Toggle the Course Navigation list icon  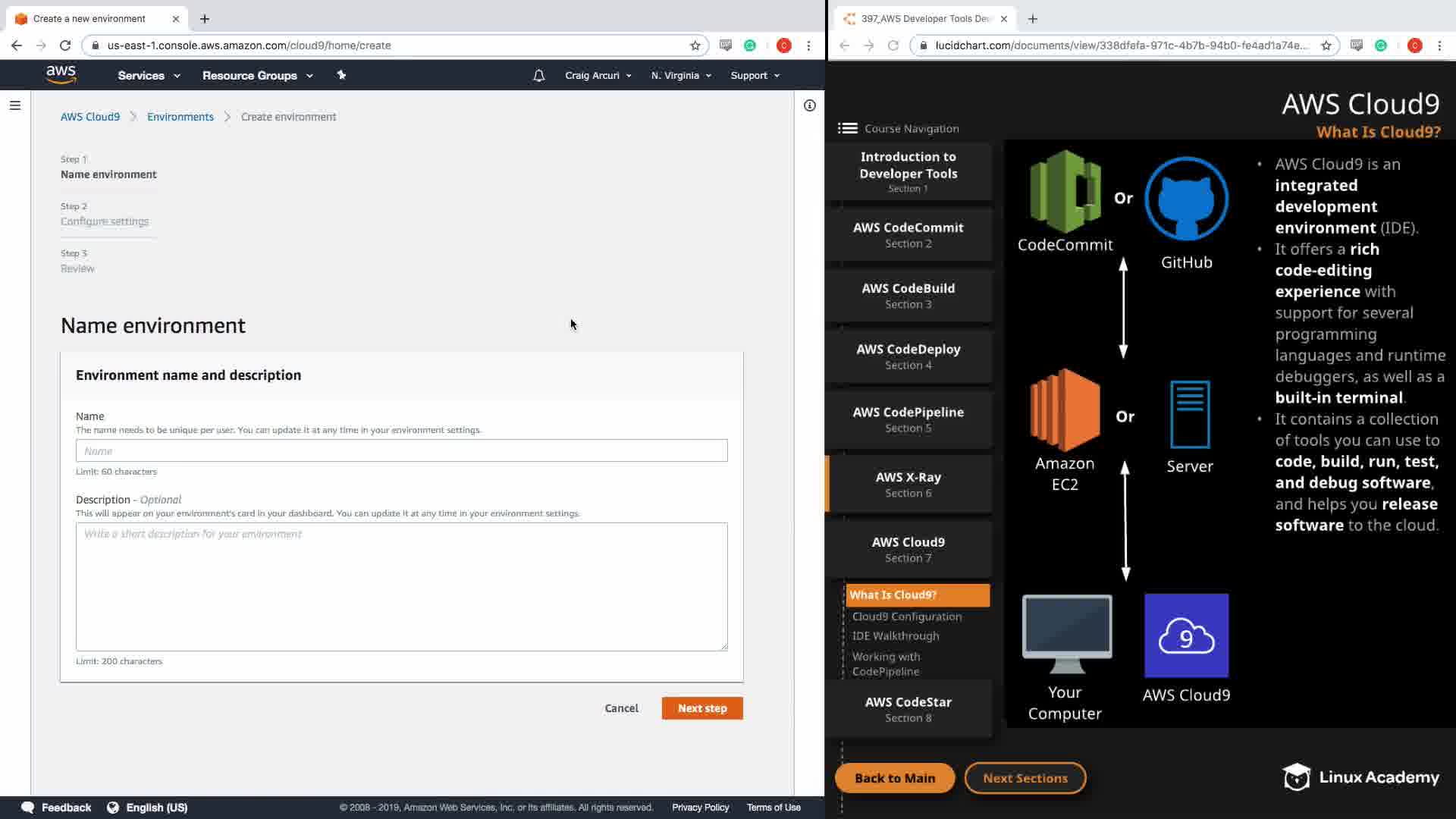tap(847, 128)
